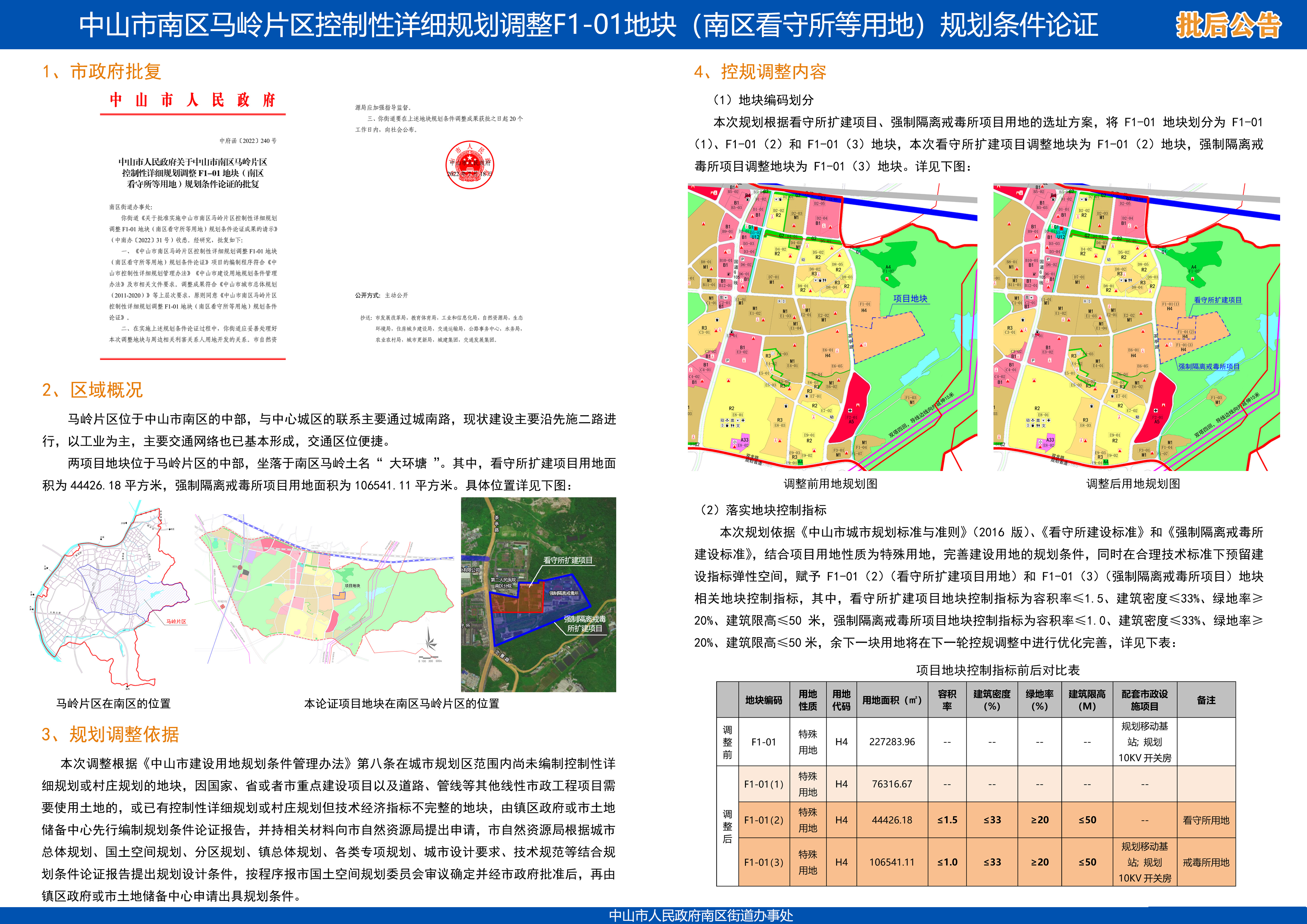Click the 绿地率（%） column header
Screen dimensions: 1307x924
pyautogui.click(x=1039, y=700)
